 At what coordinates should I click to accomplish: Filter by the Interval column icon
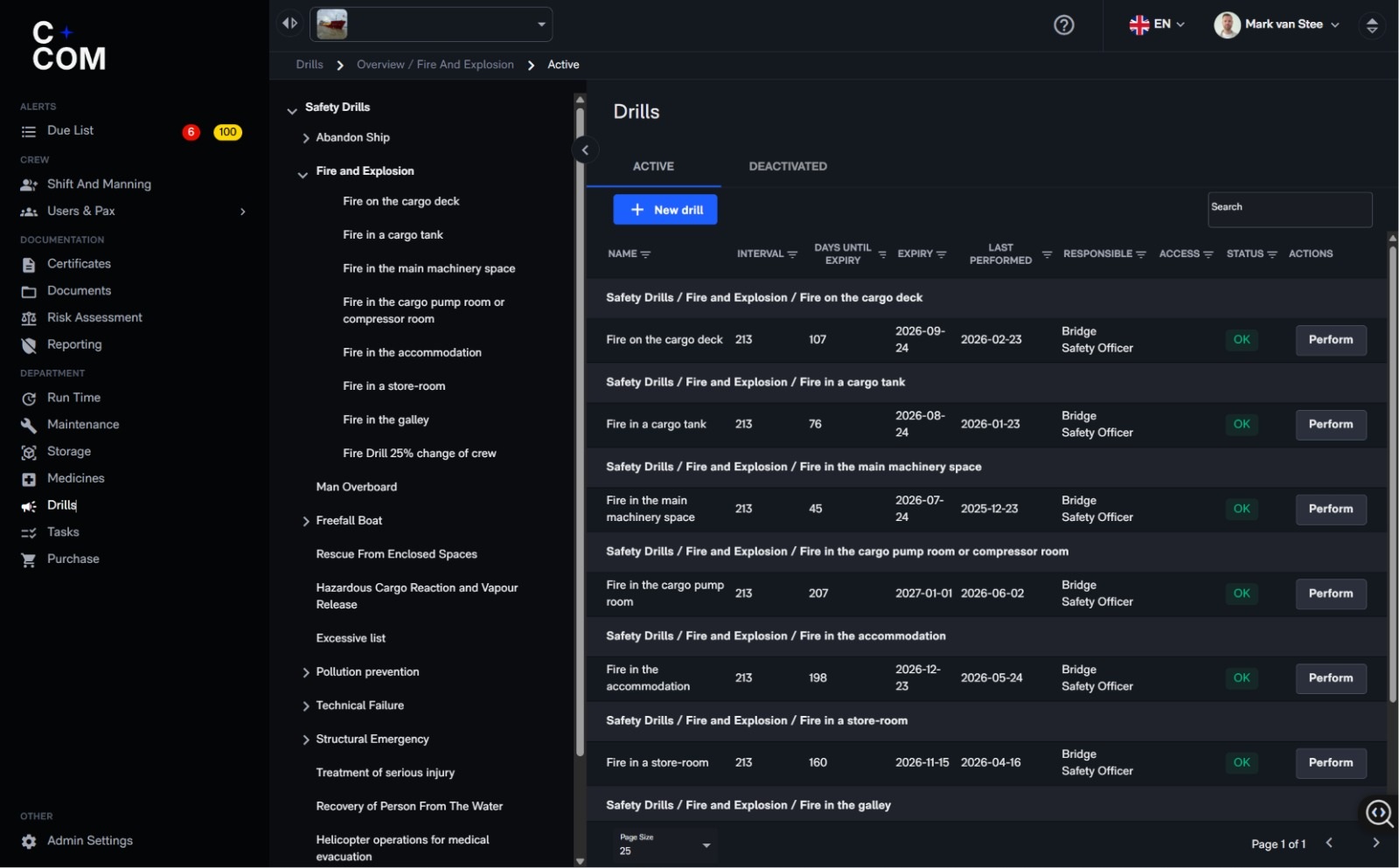pos(792,254)
